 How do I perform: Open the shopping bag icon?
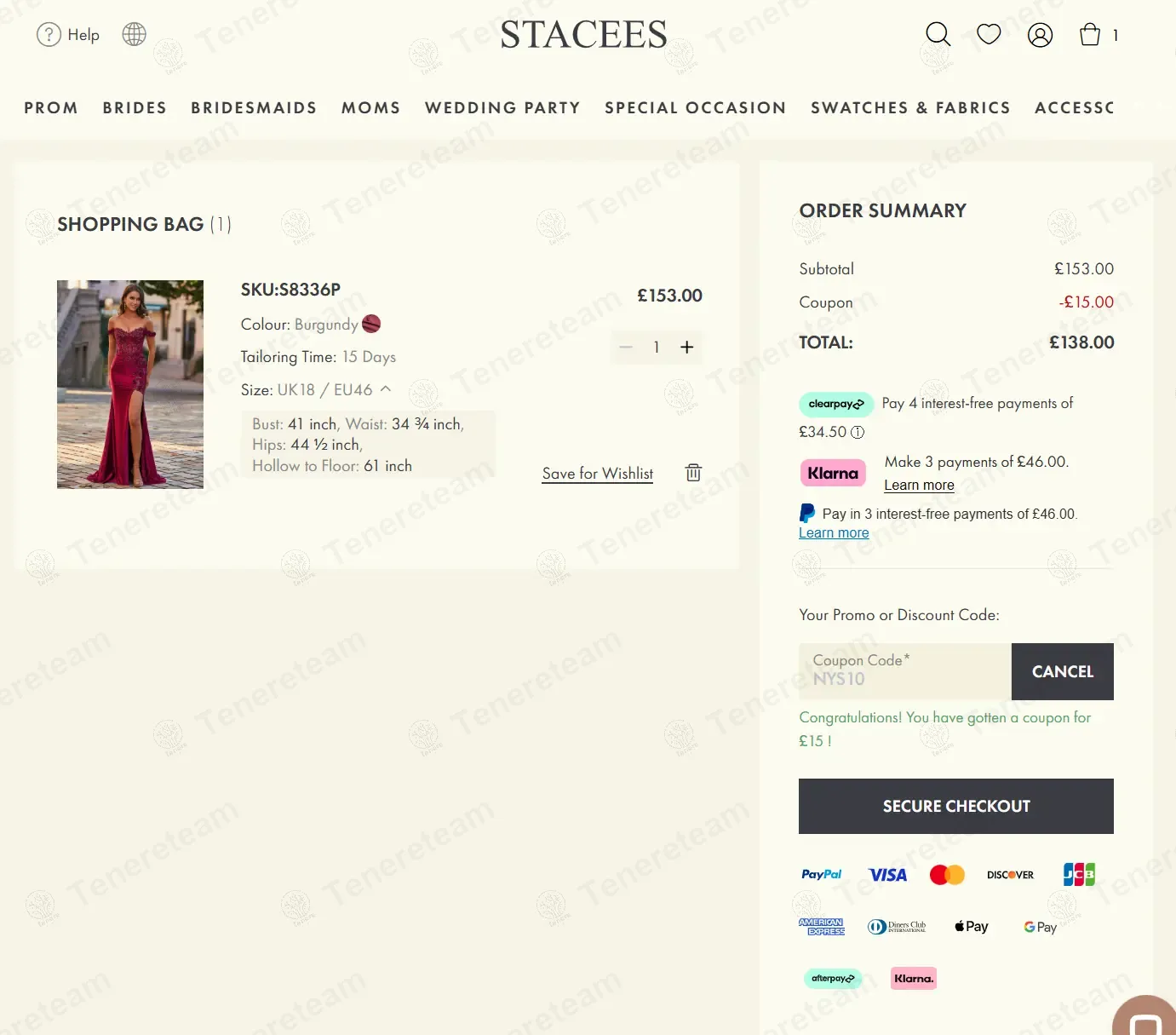point(1090,34)
